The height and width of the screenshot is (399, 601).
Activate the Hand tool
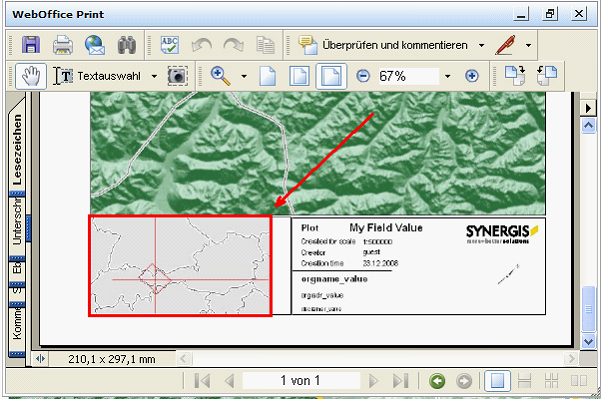point(31,76)
